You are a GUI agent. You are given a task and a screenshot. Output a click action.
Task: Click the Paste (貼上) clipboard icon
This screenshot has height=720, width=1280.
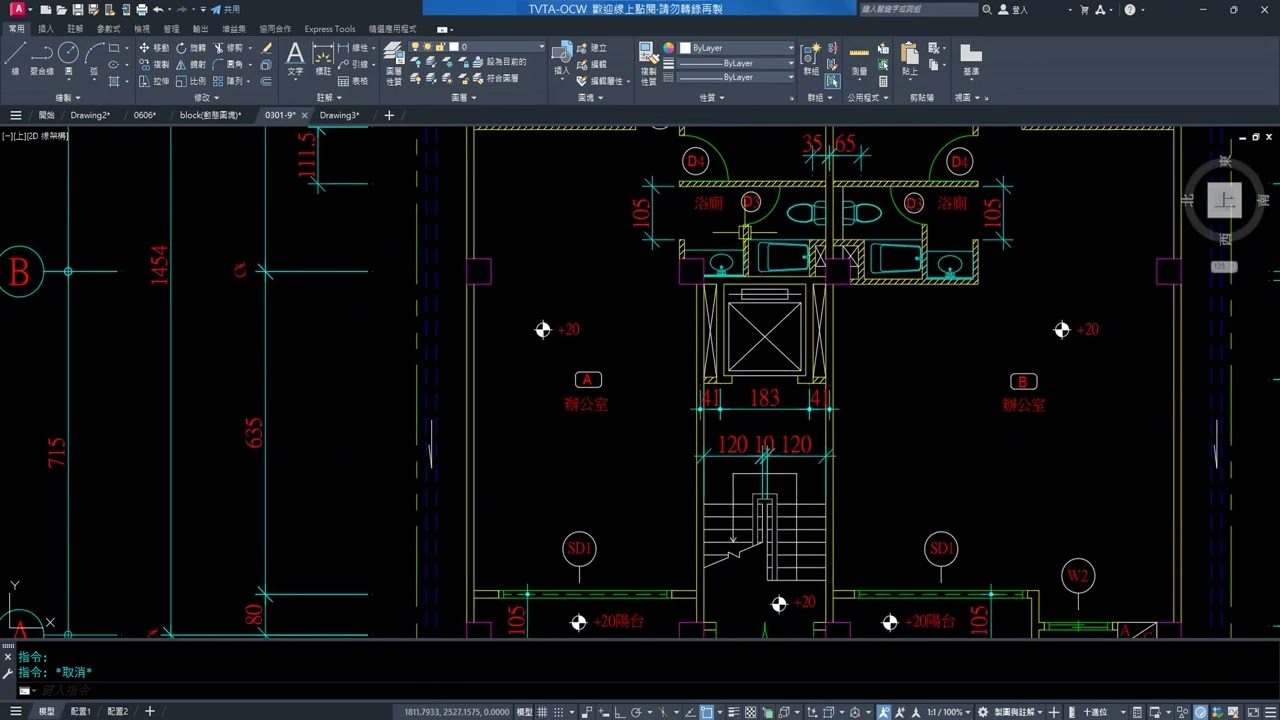909,59
